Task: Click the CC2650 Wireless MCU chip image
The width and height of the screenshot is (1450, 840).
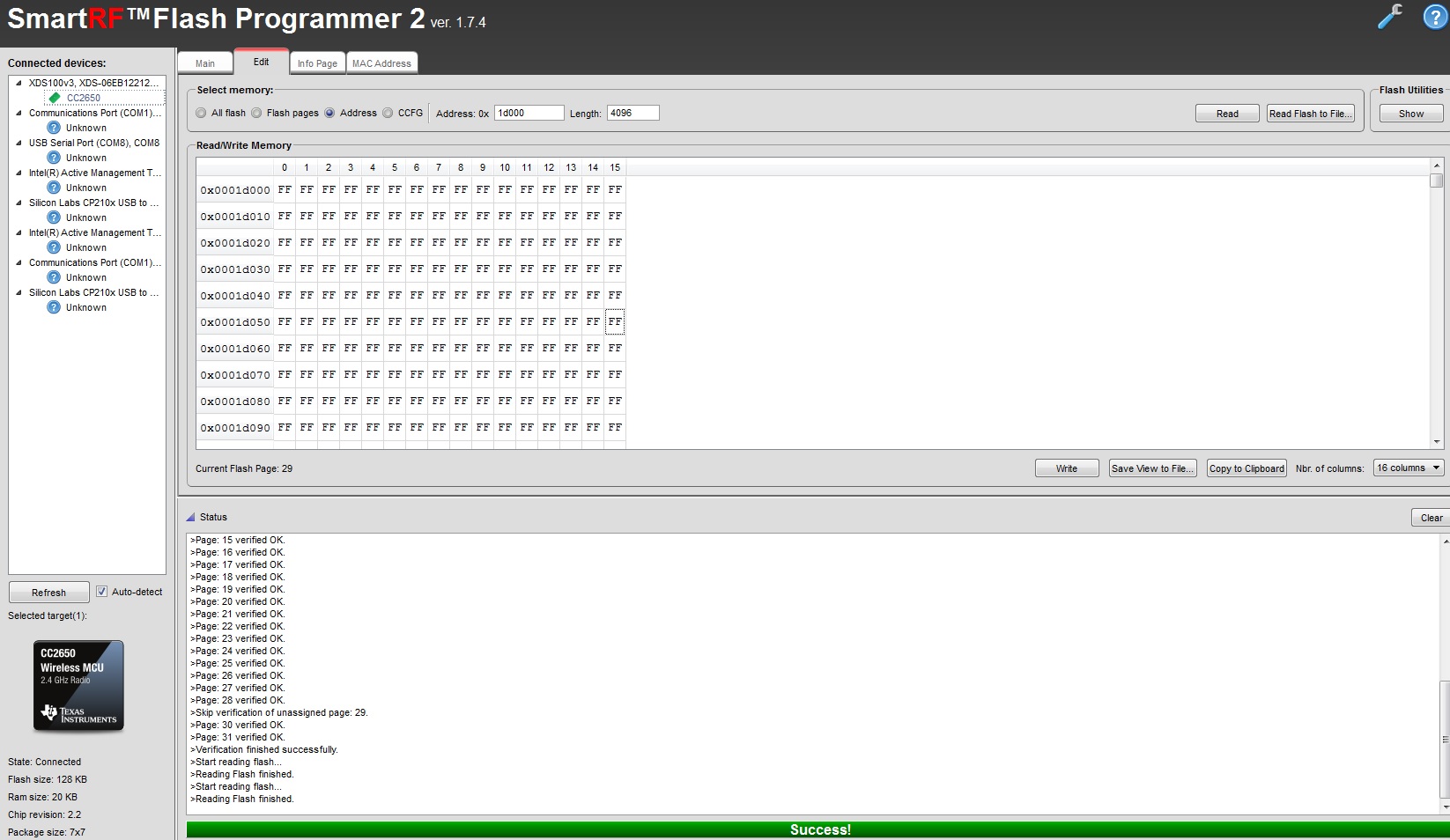Action: (78, 686)
